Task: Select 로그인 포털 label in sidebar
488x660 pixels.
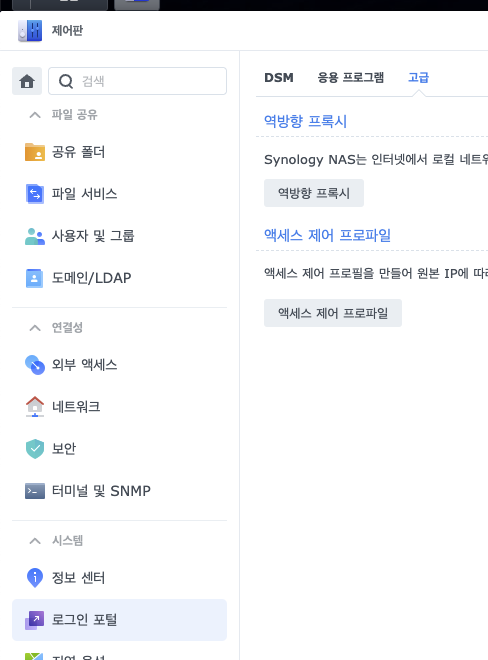Action: 84,620
